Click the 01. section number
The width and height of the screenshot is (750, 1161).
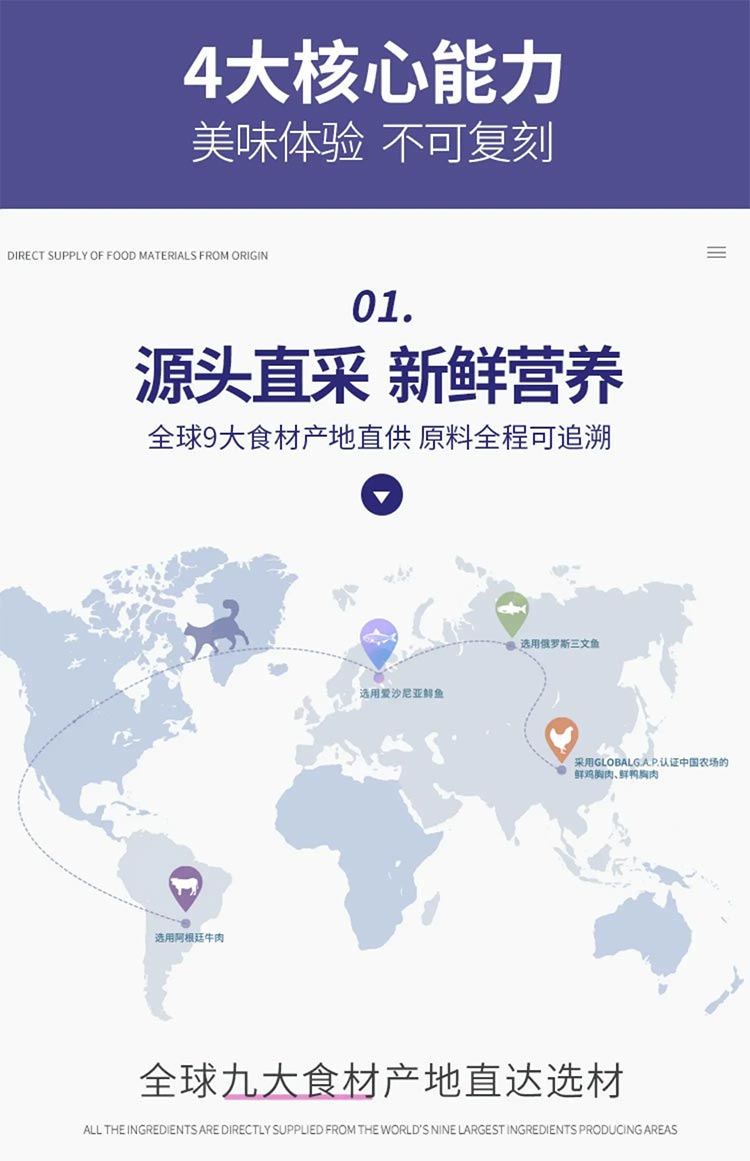pyautogui.click(x=382, y=307)
